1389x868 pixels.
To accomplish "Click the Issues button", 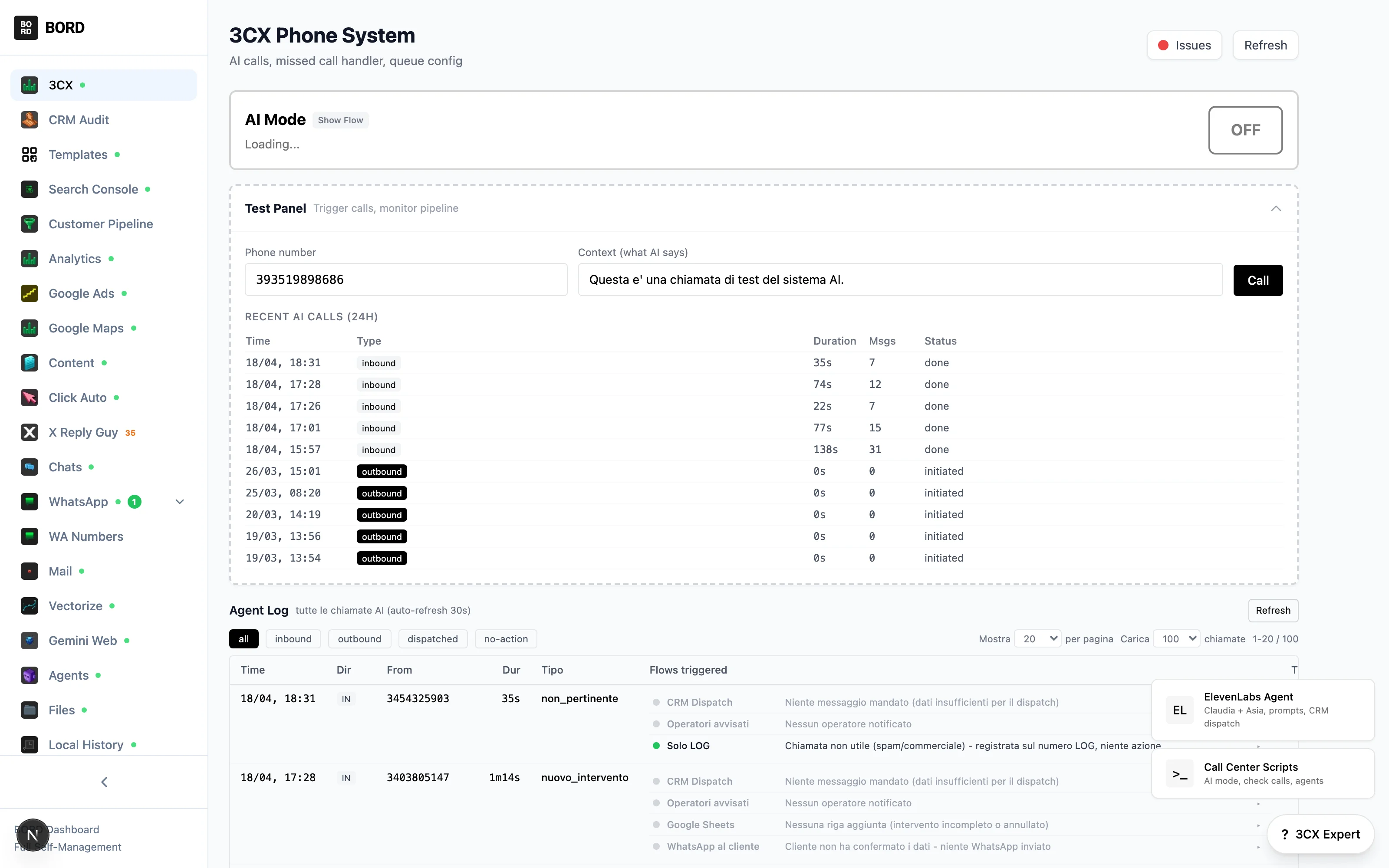I will (1184, 45).
